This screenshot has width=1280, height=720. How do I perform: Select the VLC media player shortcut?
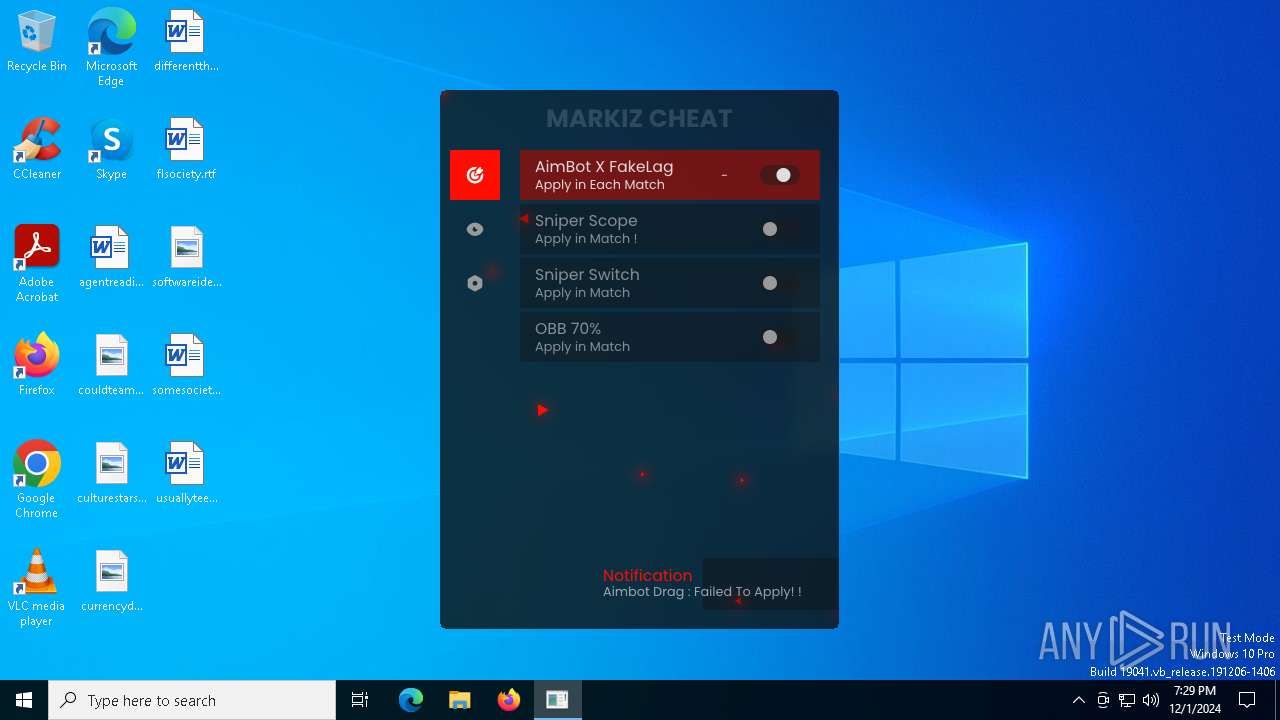(x=37, y=588)
